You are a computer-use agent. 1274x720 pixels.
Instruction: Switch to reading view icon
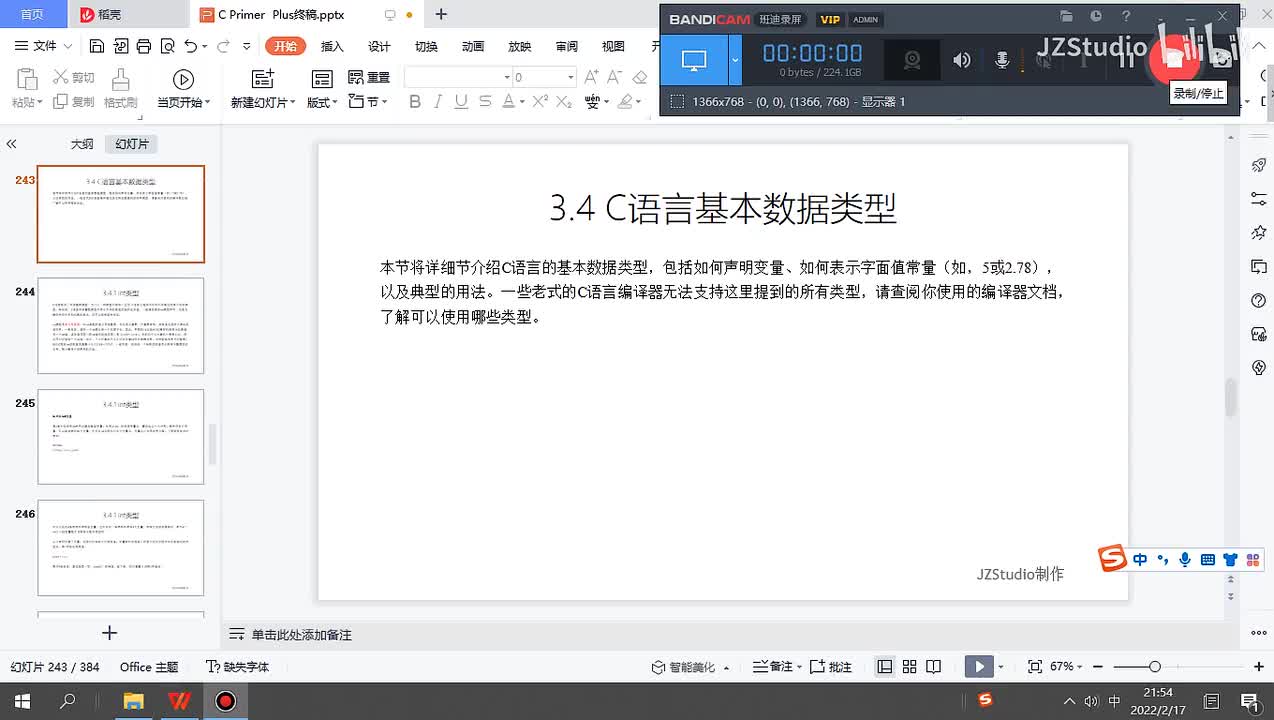click(x=933, y=667)
